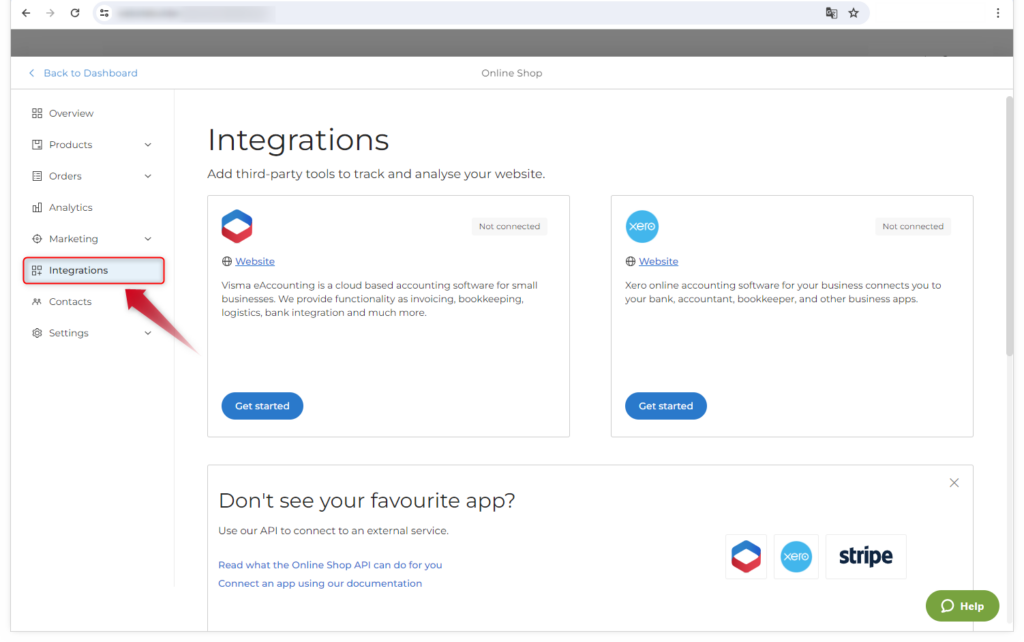Click the browser back arrow

pyautogui.click(x=26, y=13)
